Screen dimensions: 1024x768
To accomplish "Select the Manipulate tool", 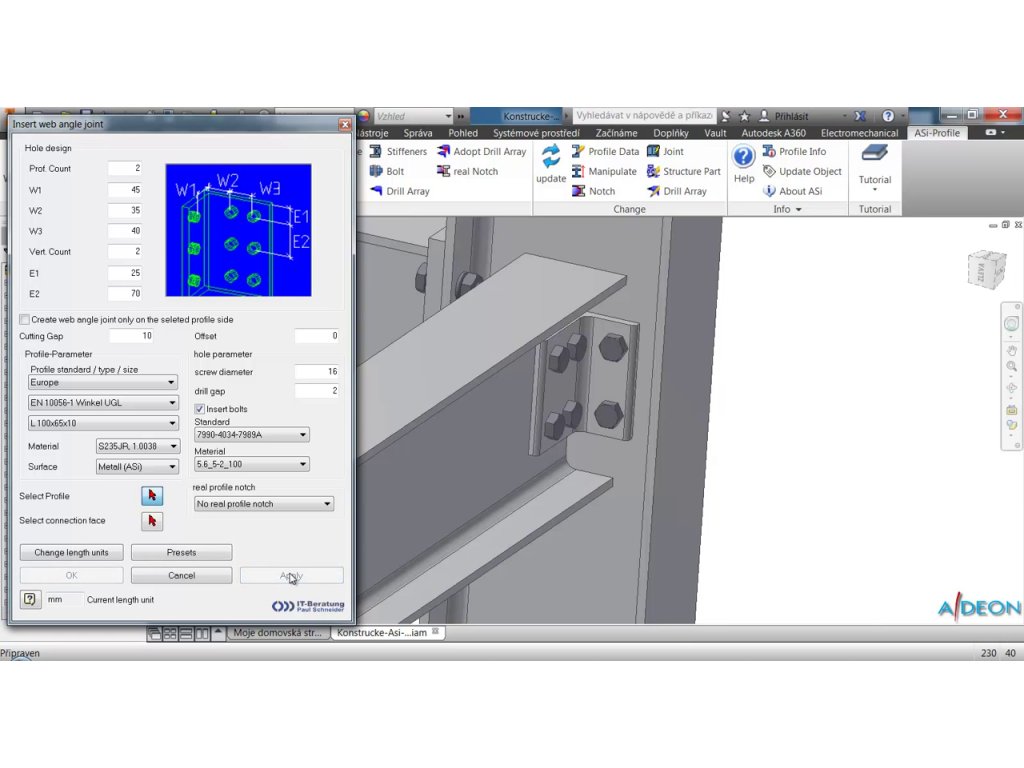I will click(604, 171).
